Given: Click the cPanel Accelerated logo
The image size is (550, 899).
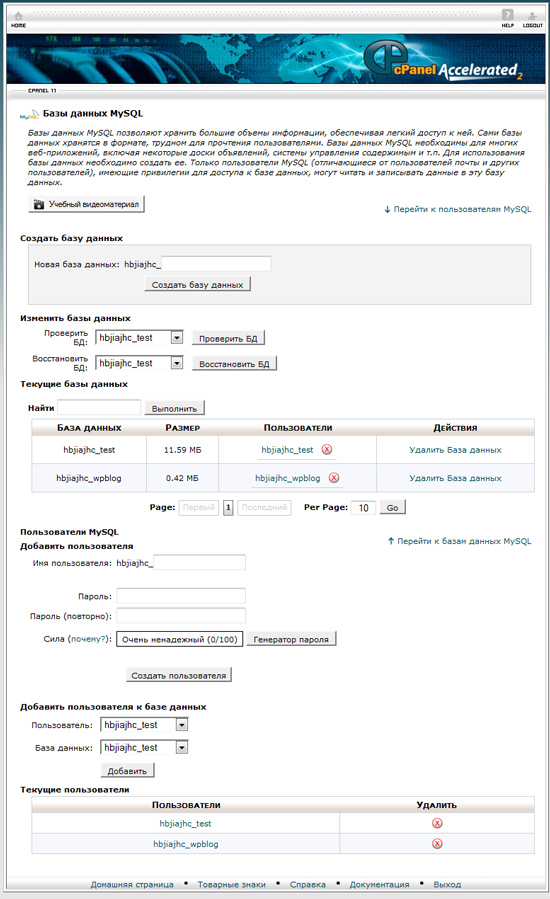Looking at the screenshot, I should coord(443,61).
